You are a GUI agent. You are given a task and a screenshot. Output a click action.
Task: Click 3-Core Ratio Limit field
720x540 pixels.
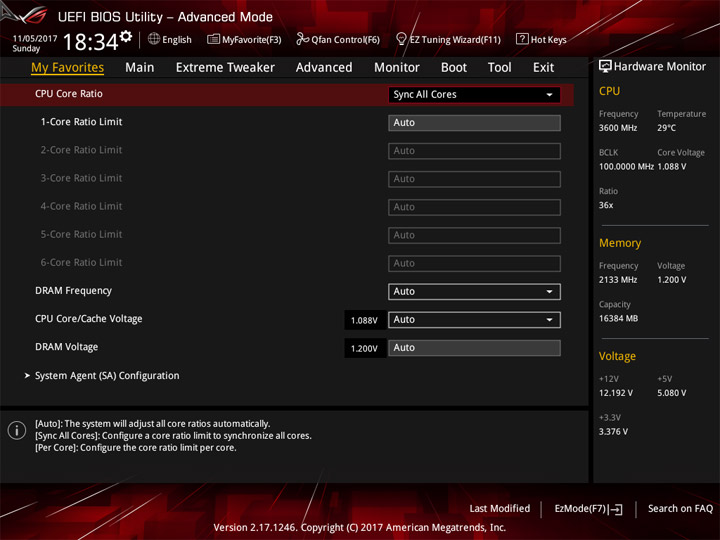(474, 179)
